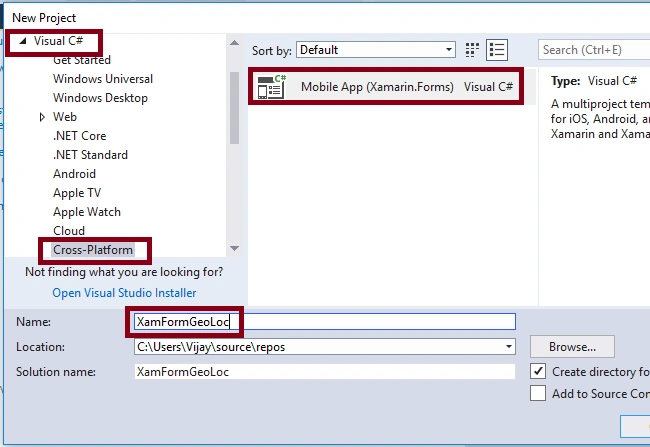Switch to medium icons list view
The height and width of the screenshot is (447, 650).
coord(497,50)
